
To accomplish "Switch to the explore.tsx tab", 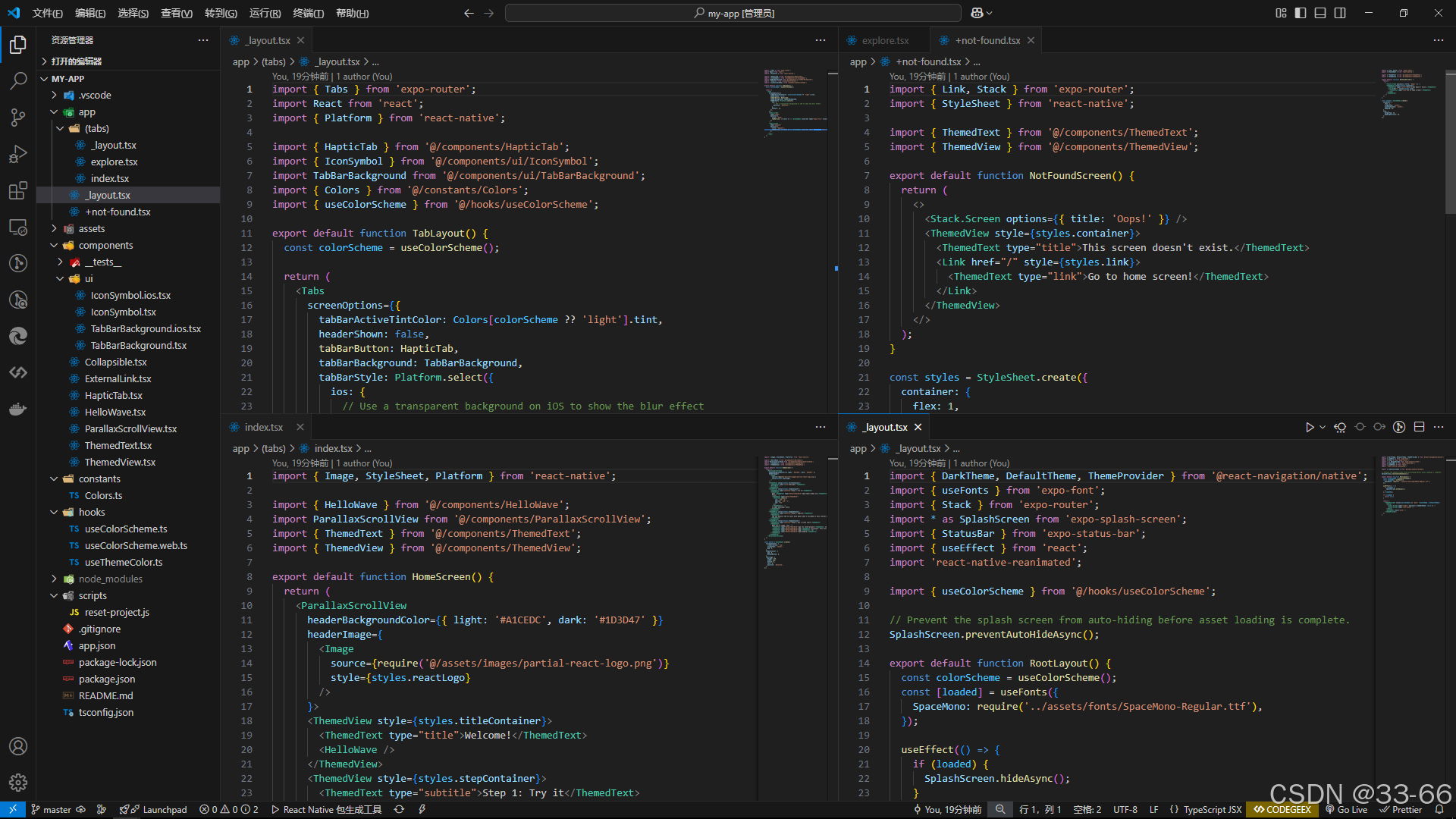I will click(x=885, y=40).
